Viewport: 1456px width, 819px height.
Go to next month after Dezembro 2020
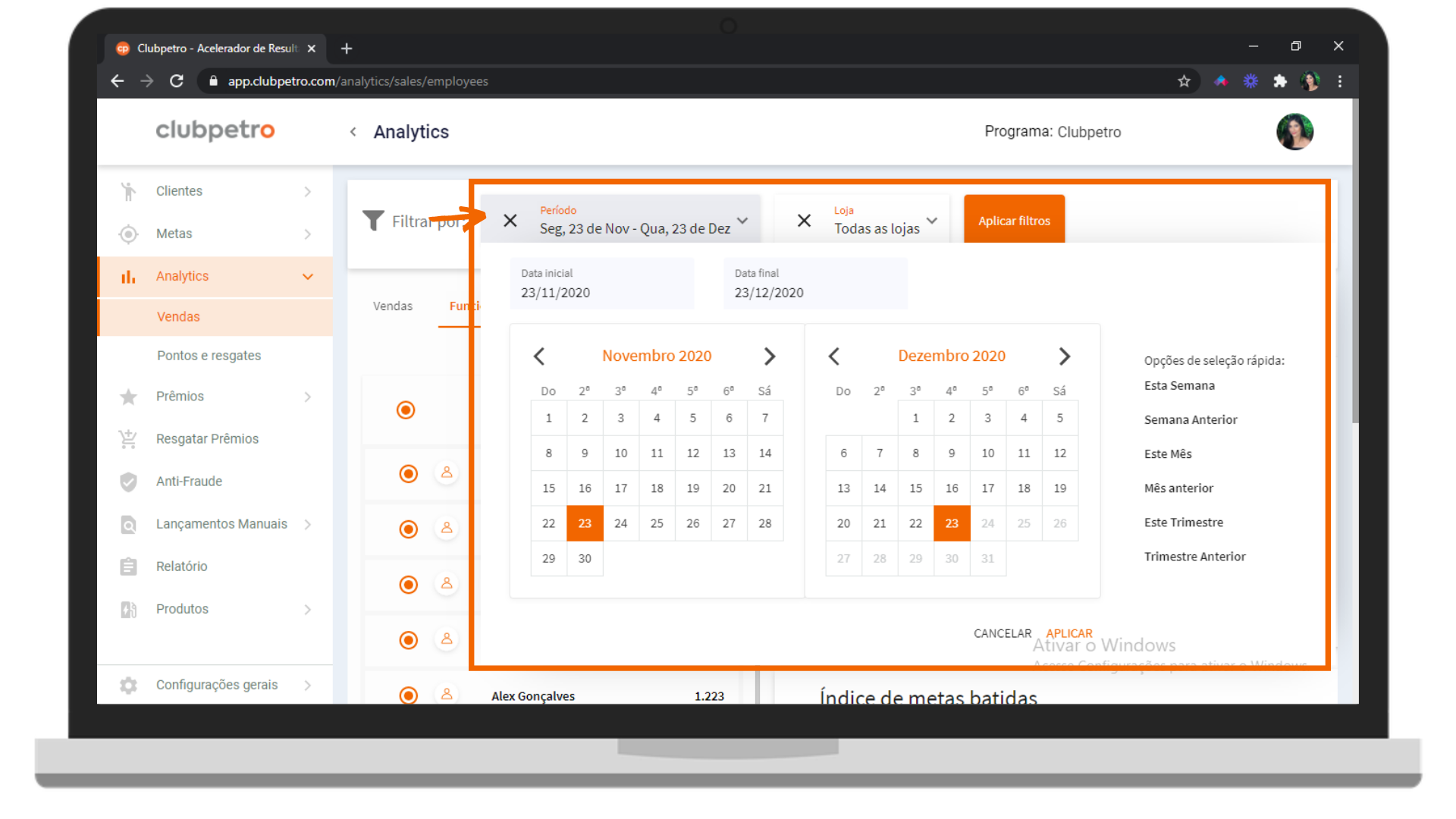(x=1064, y=356)
